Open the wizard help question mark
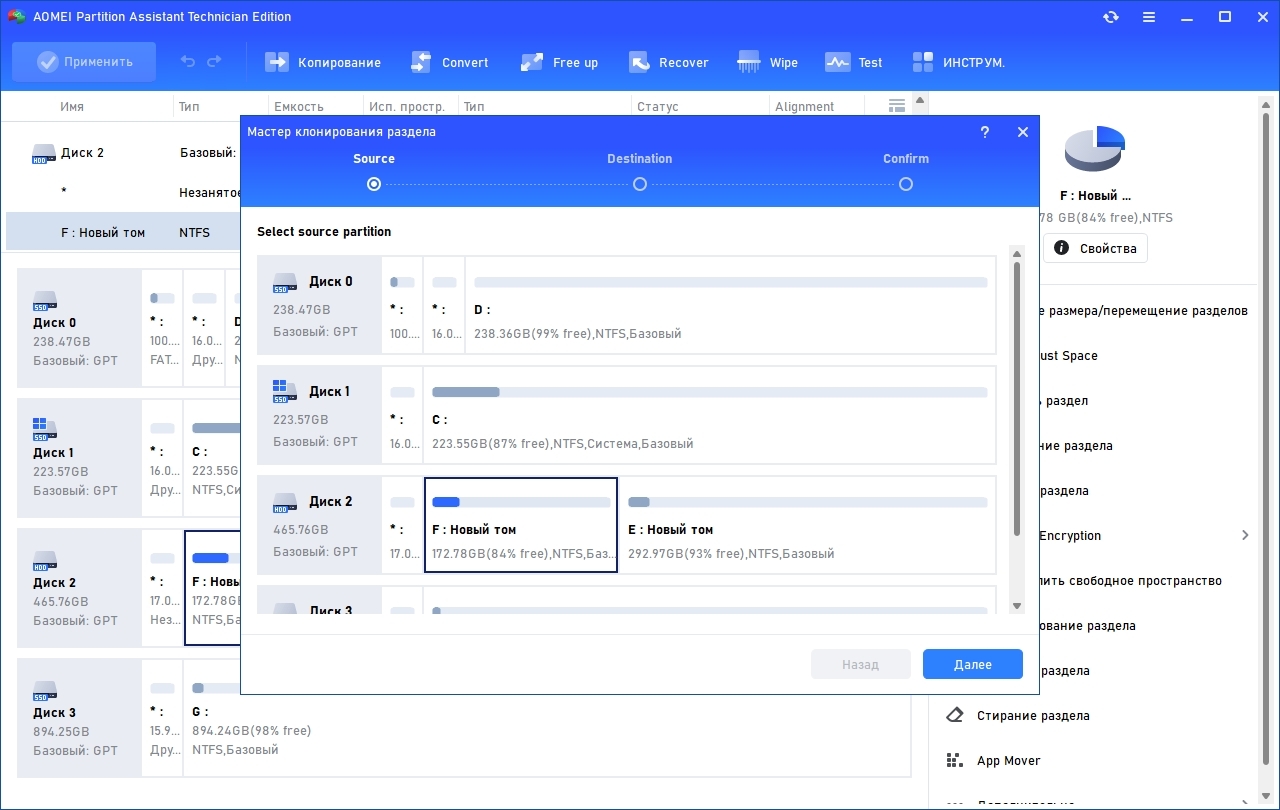The image size is (1280, 810). tap(985, 132)
